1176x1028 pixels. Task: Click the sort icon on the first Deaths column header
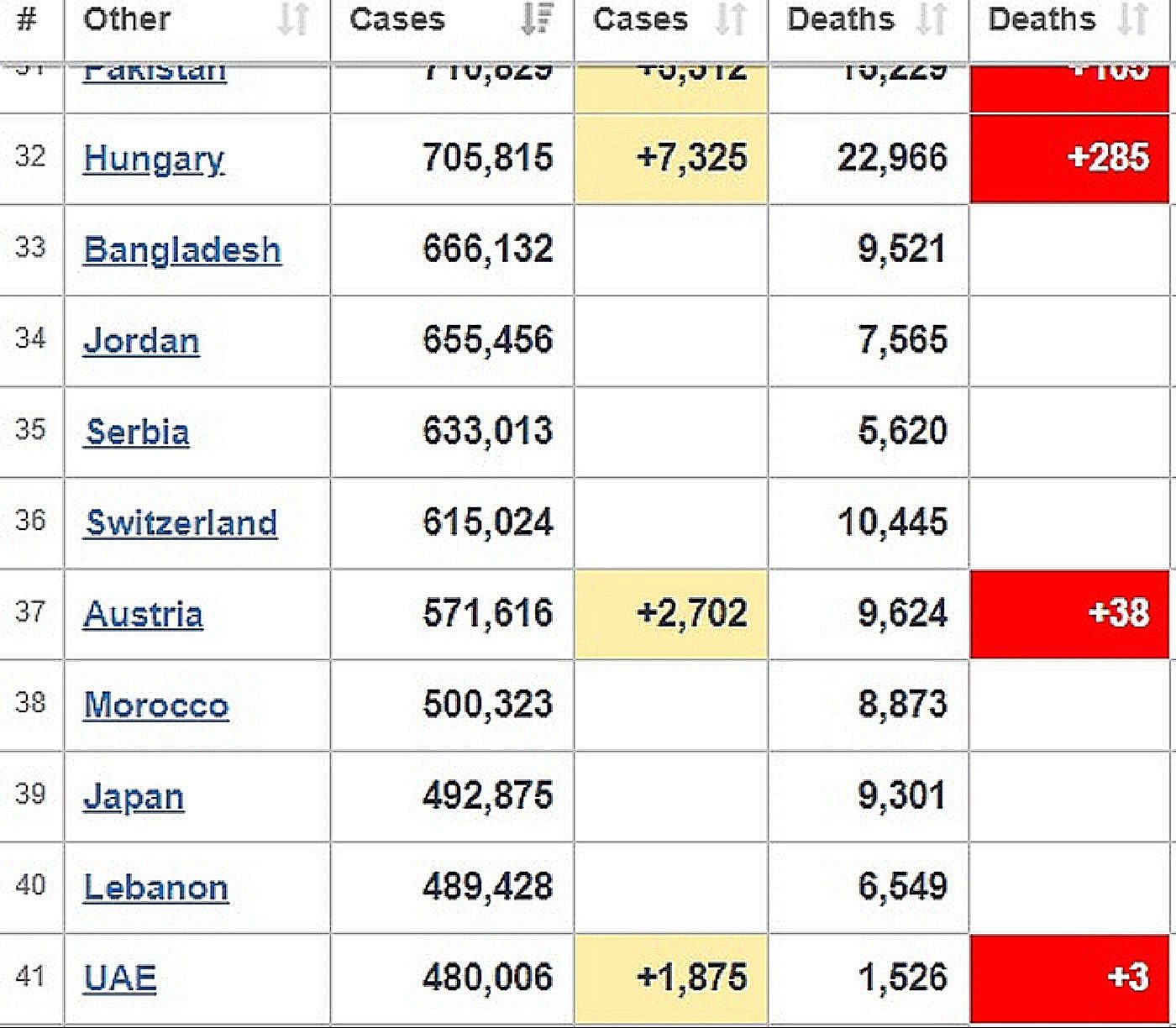click(x=931, y=18)
